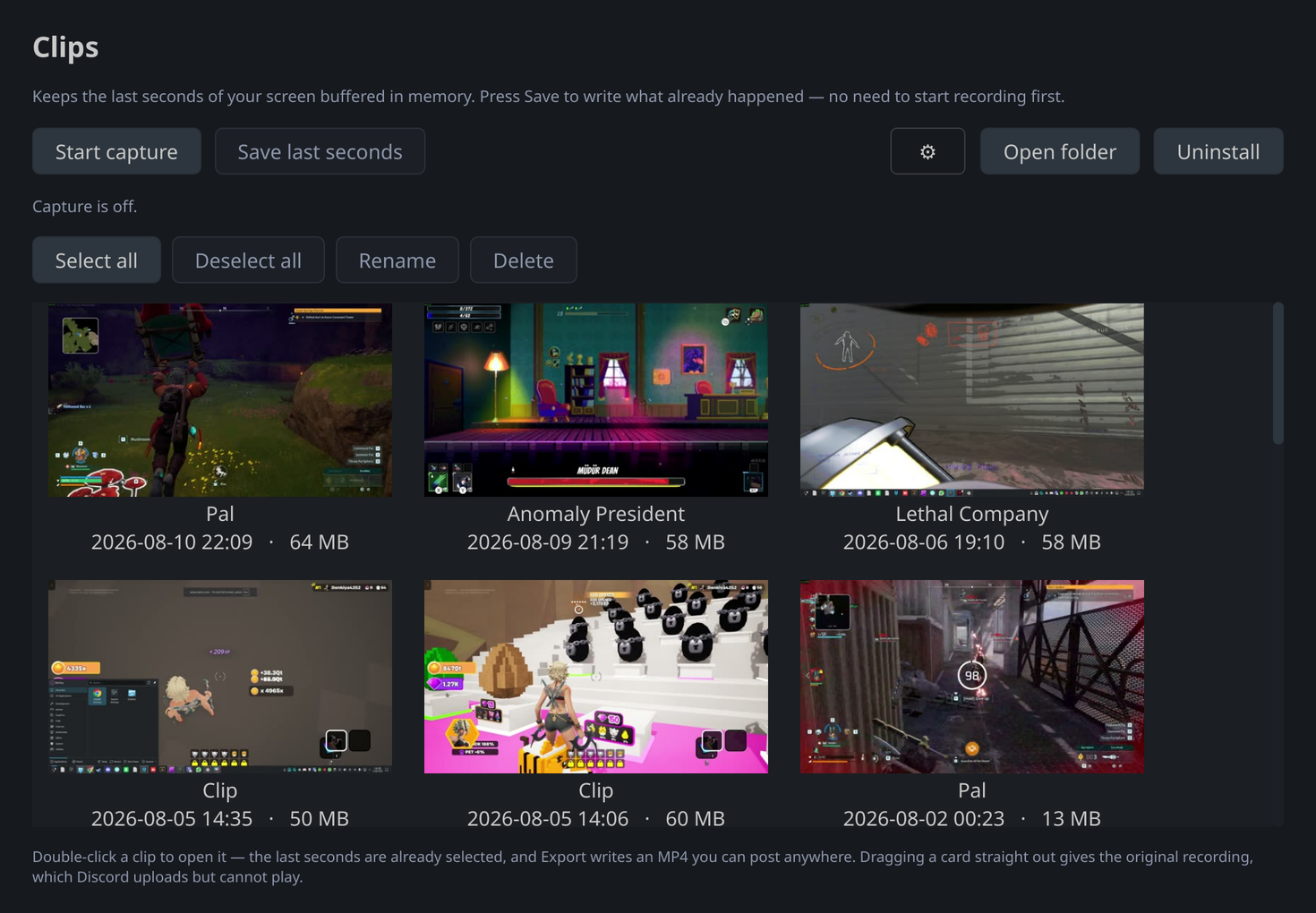Viewport: 1316px width, 913px height.
Task: Delete the selected clips
Action: coord(524,260)
